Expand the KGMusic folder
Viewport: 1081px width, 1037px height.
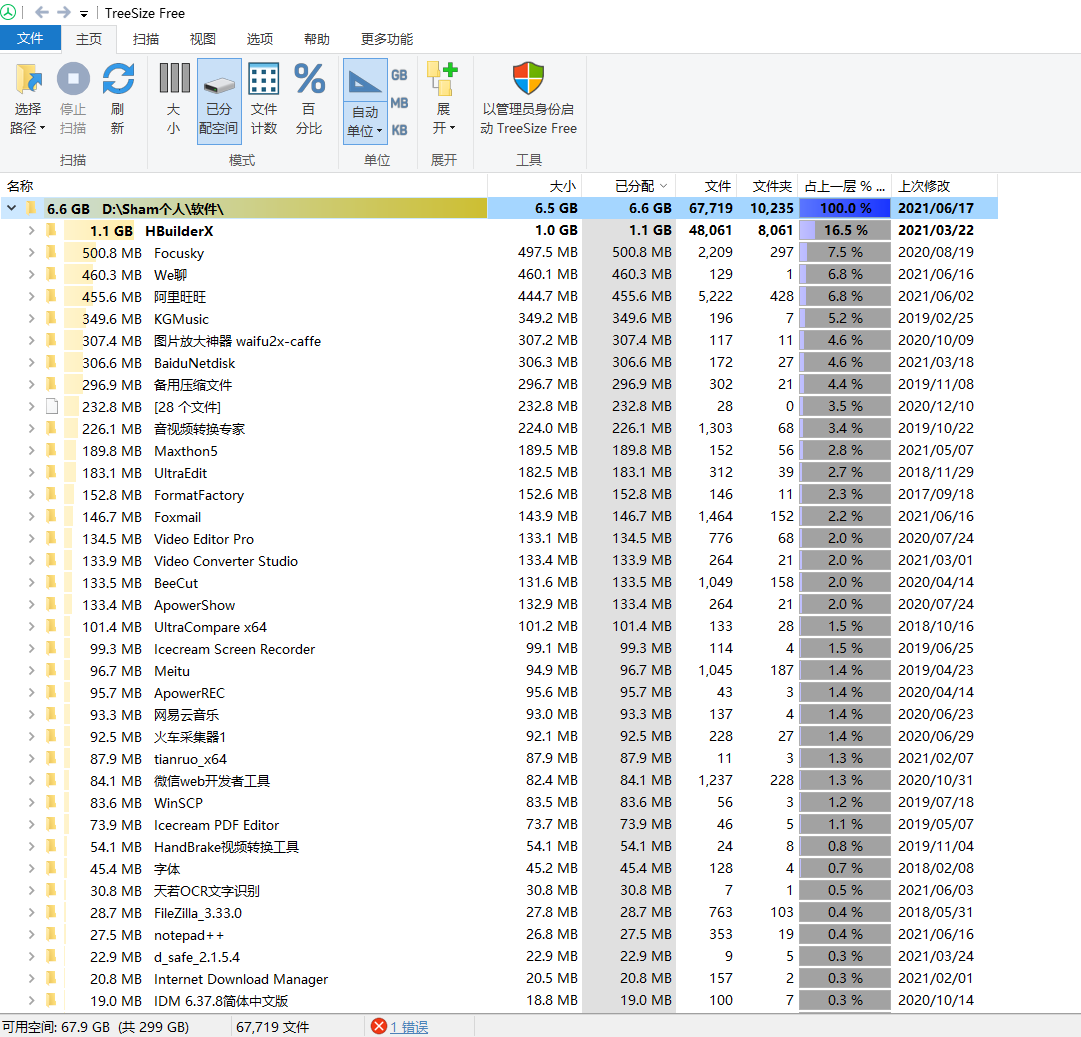pyautogui.click(x=31, y=319)
